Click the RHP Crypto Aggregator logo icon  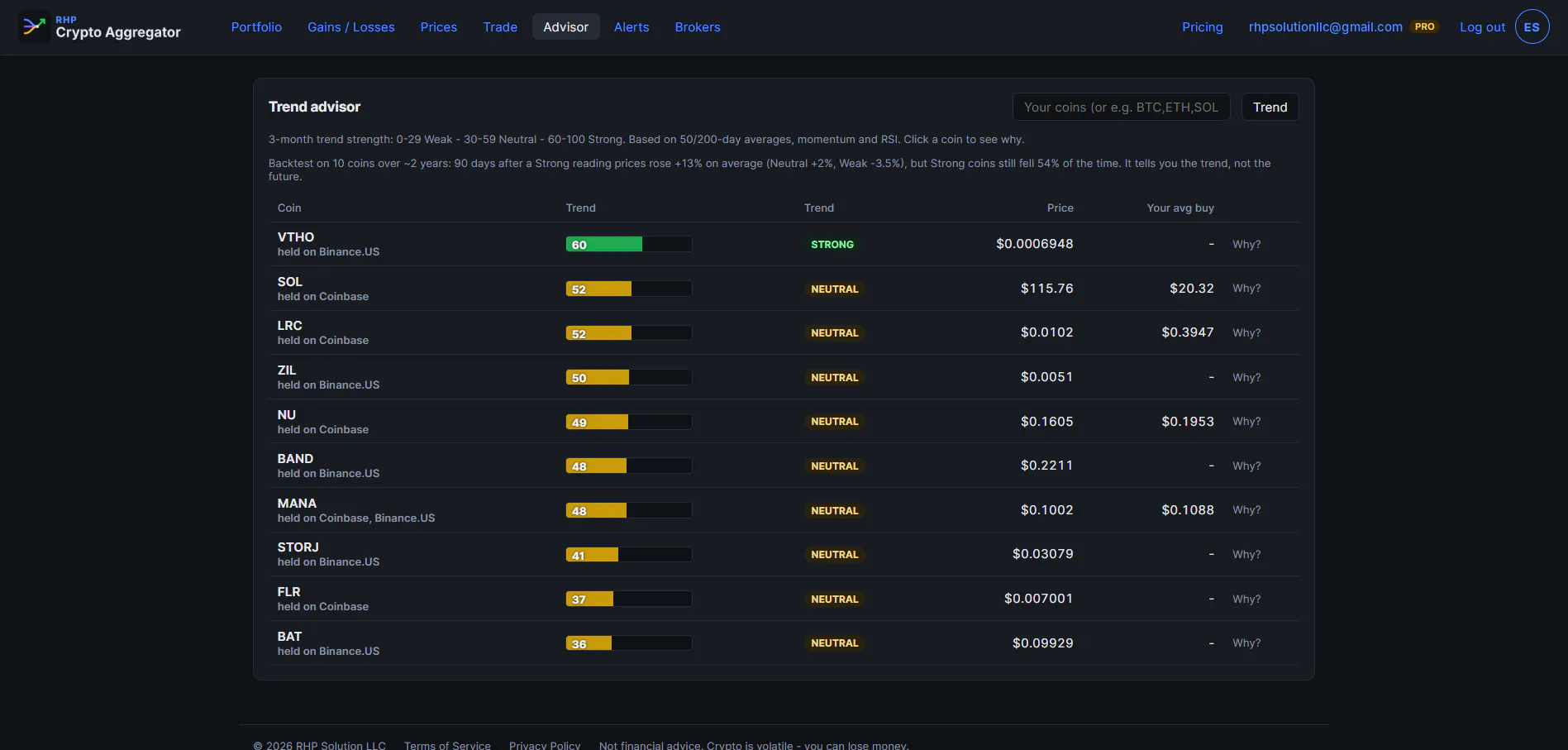pyautogui.click(x=33, y=26)
